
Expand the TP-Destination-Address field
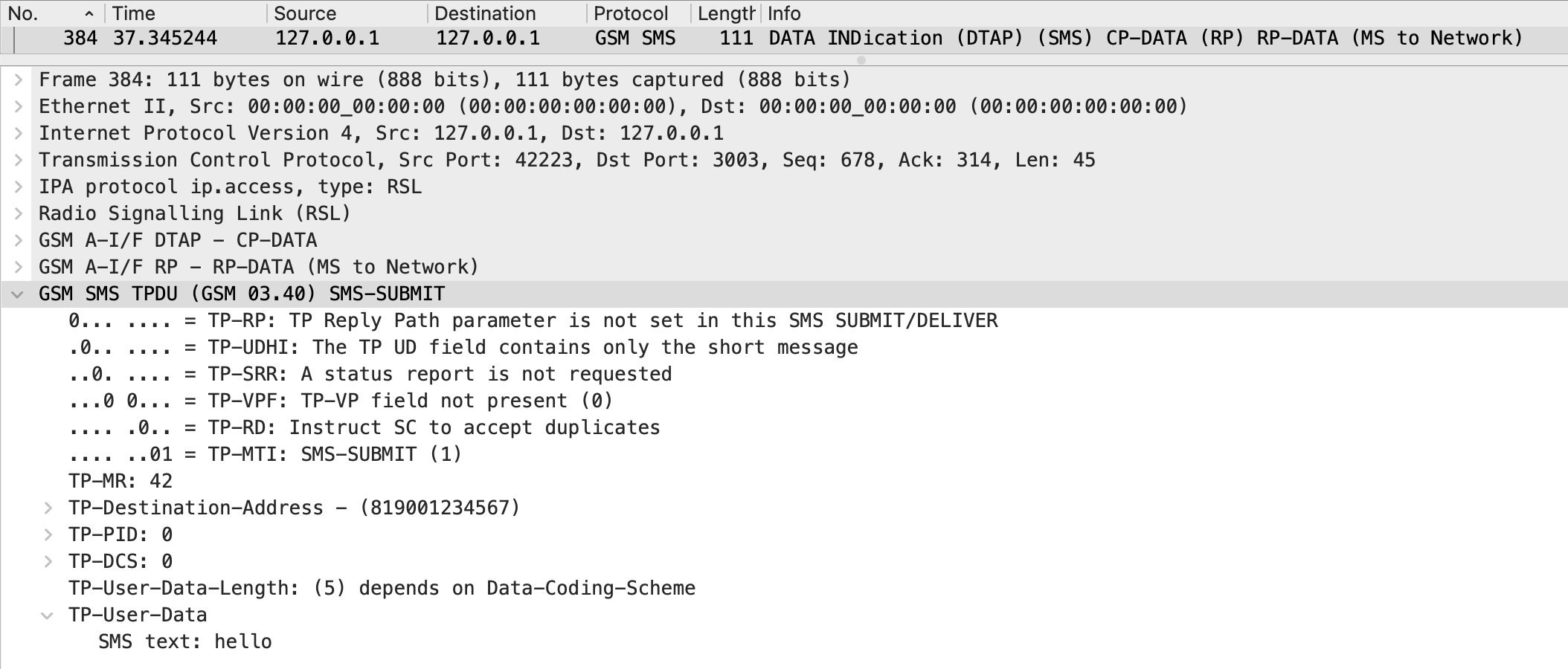click(48, 508)
